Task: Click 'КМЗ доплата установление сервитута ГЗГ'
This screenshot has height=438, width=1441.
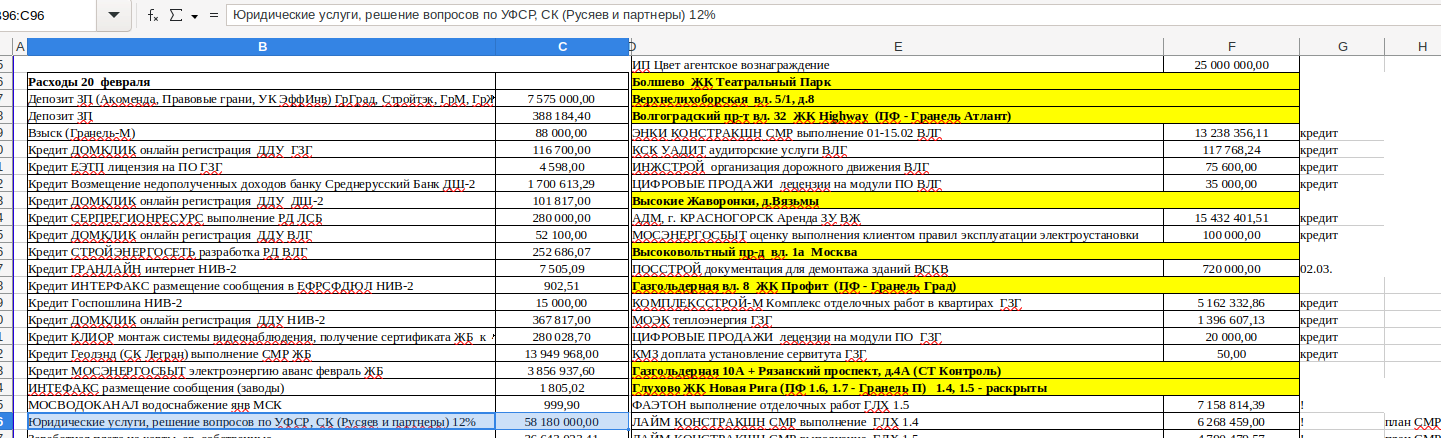Action: (x=898, y=354)
